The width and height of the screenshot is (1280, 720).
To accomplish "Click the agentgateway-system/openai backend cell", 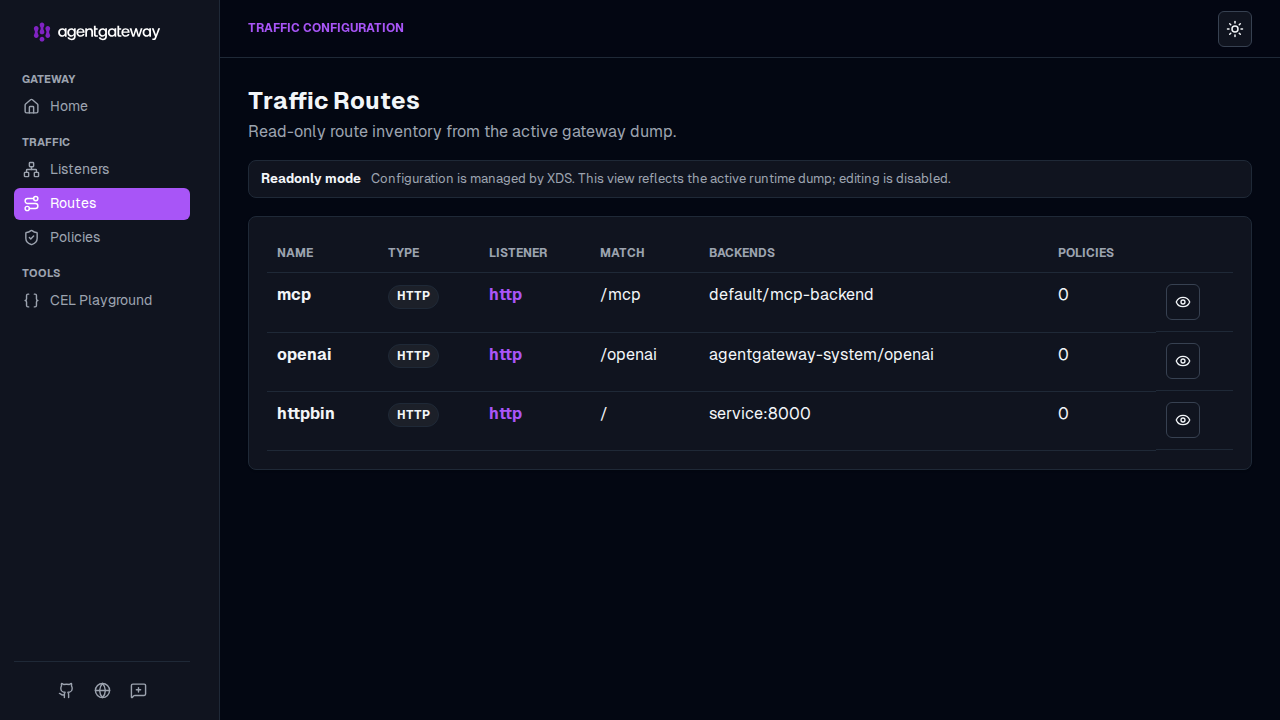I will click(x=821, y=354).
